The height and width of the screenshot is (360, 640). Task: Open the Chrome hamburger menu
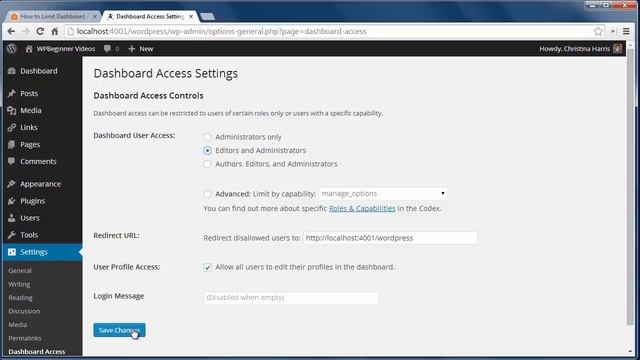(626, 31)
